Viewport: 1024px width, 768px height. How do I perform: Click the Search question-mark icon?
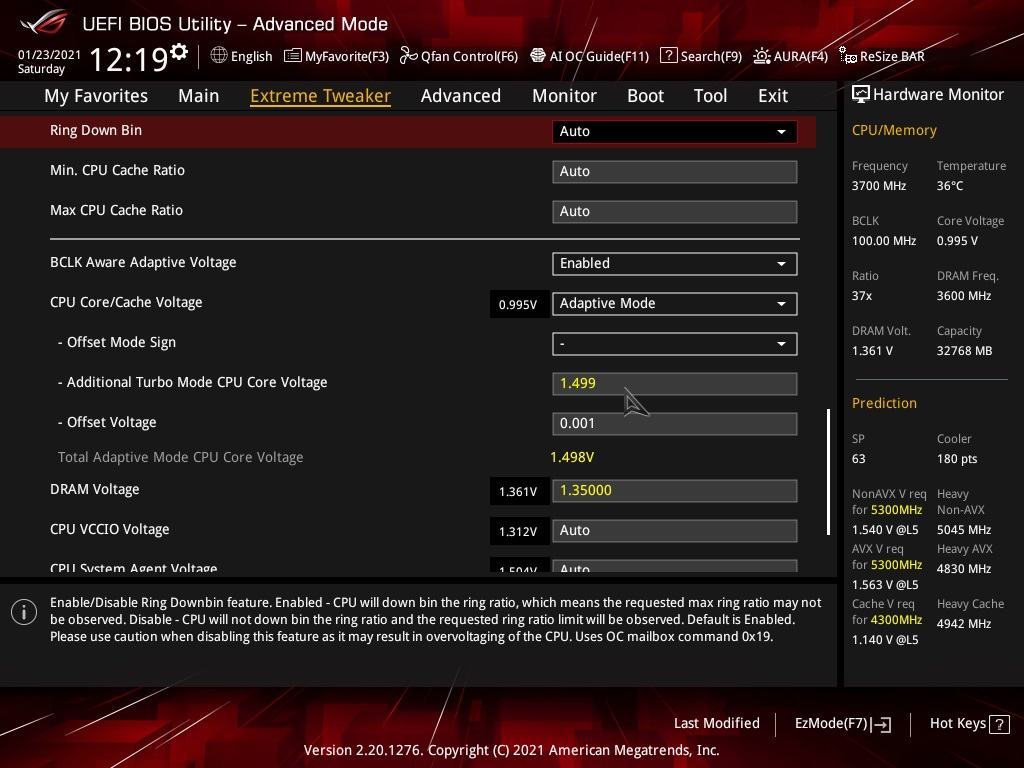point(668,56)
